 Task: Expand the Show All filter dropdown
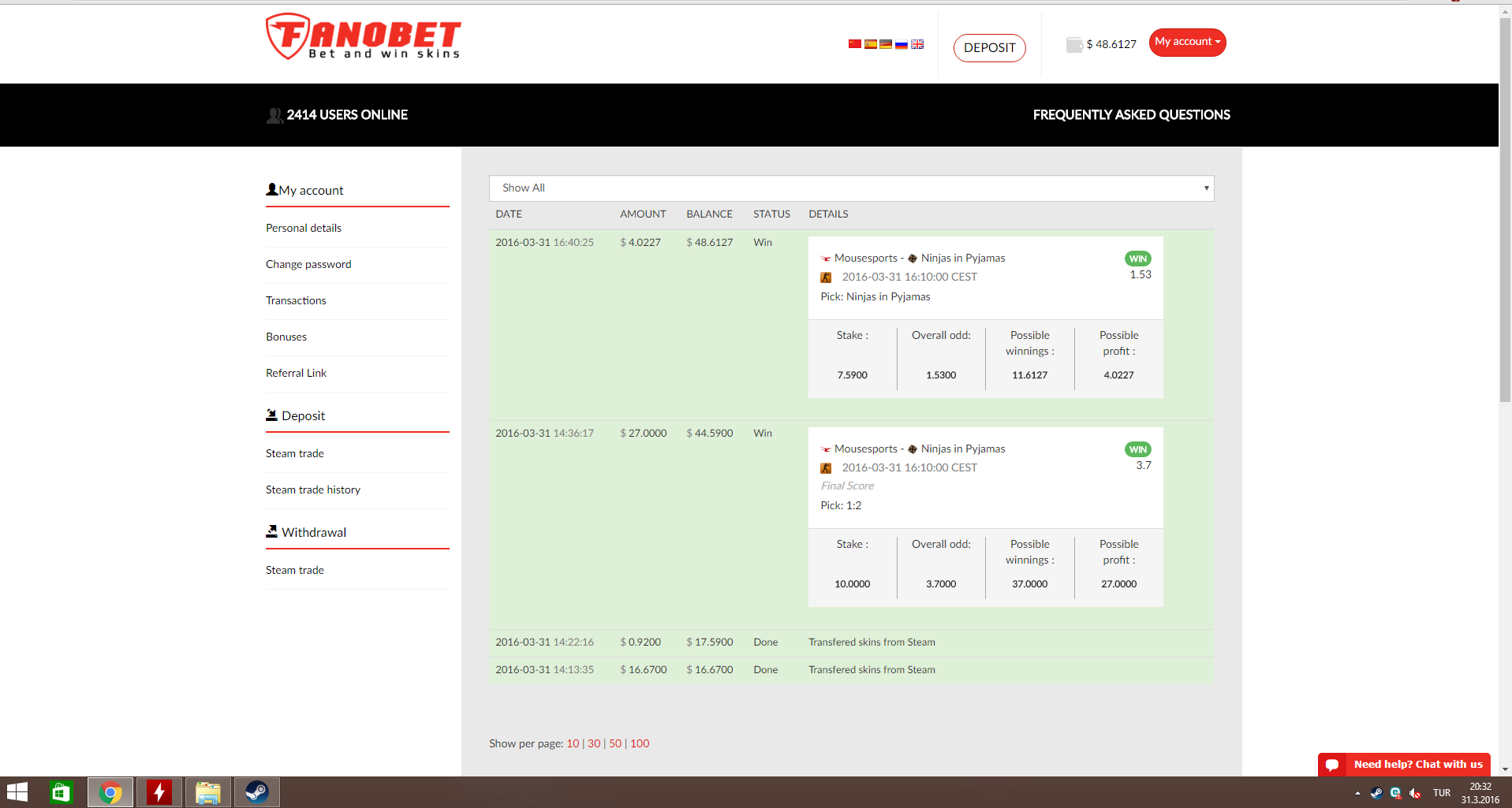coord(851,188)
